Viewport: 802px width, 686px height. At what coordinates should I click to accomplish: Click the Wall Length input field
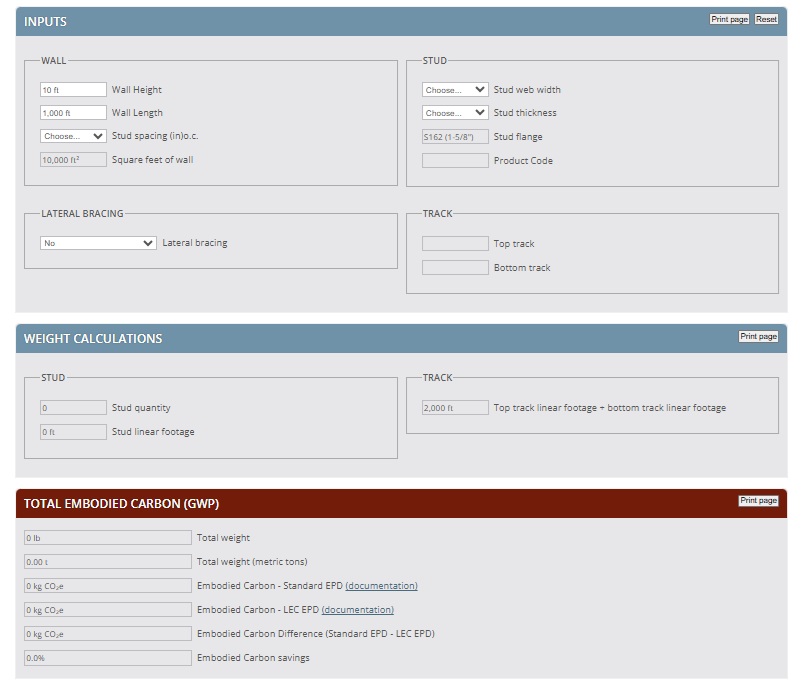tap(73, 113)
